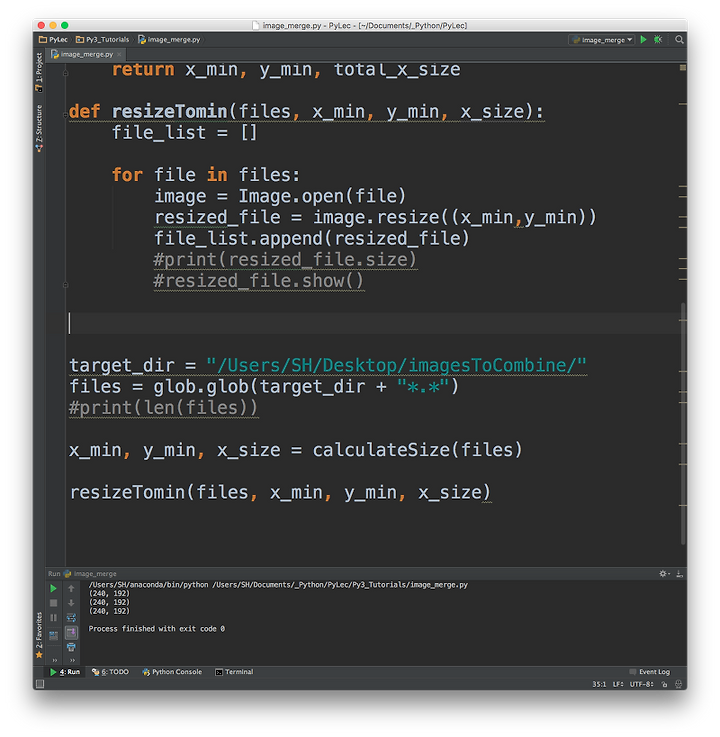Open the inspections Hector icon

678,684
